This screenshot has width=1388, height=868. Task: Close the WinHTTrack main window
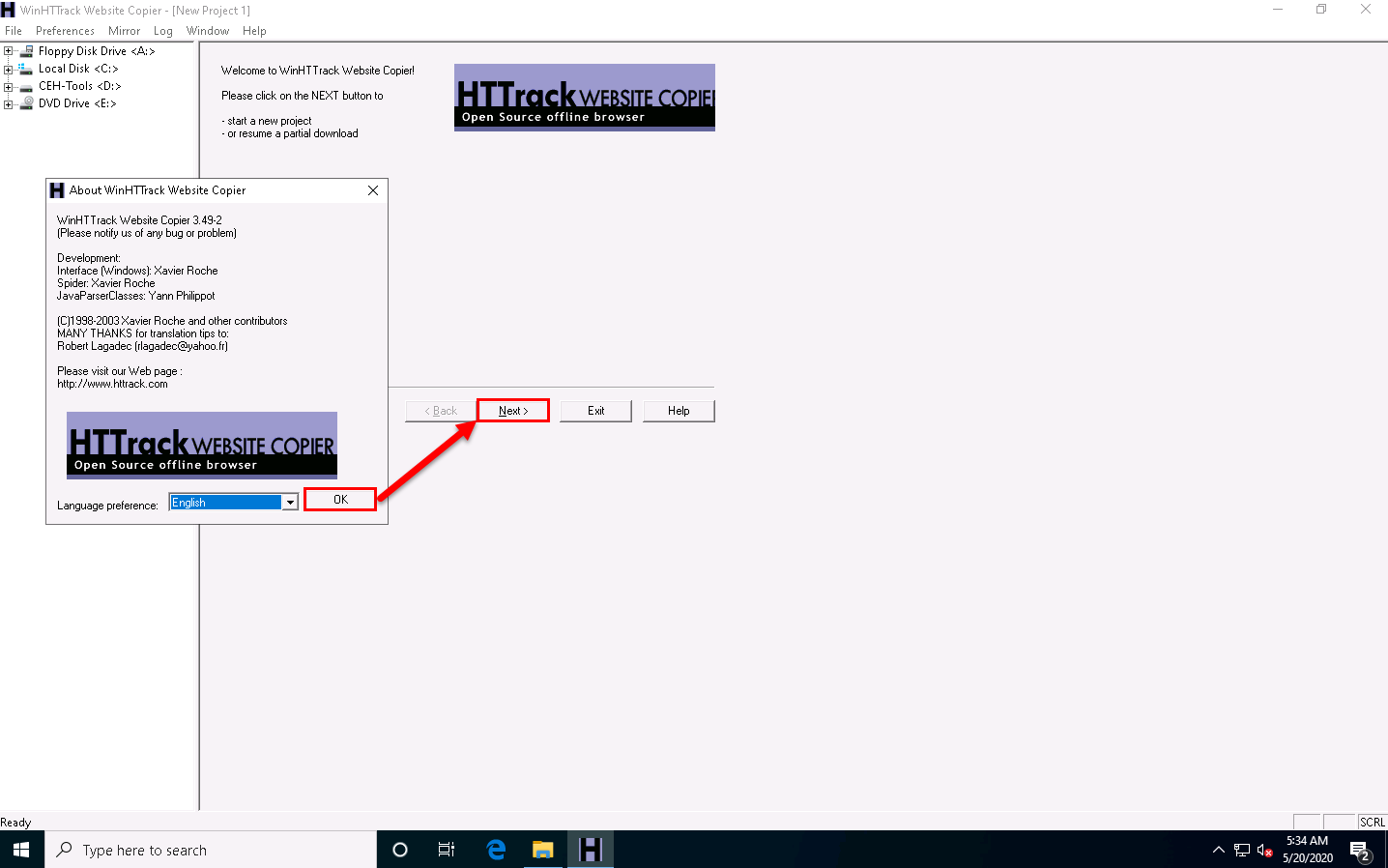1366,10
